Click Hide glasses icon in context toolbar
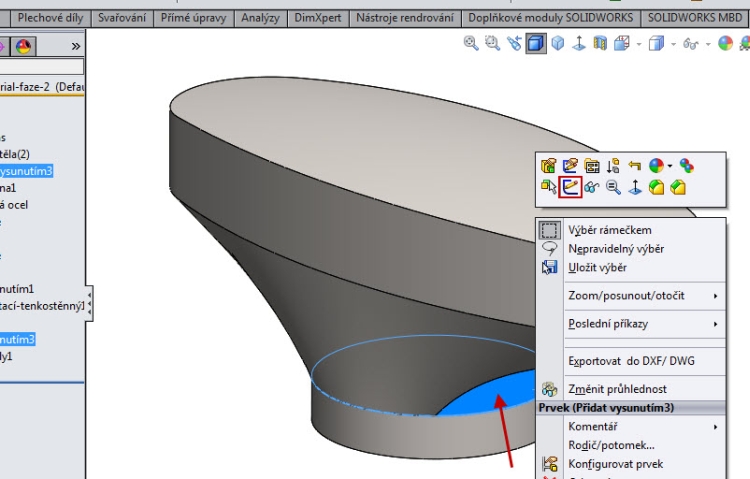The width and height of the screenshot is (750, 479). click(592, 187)
